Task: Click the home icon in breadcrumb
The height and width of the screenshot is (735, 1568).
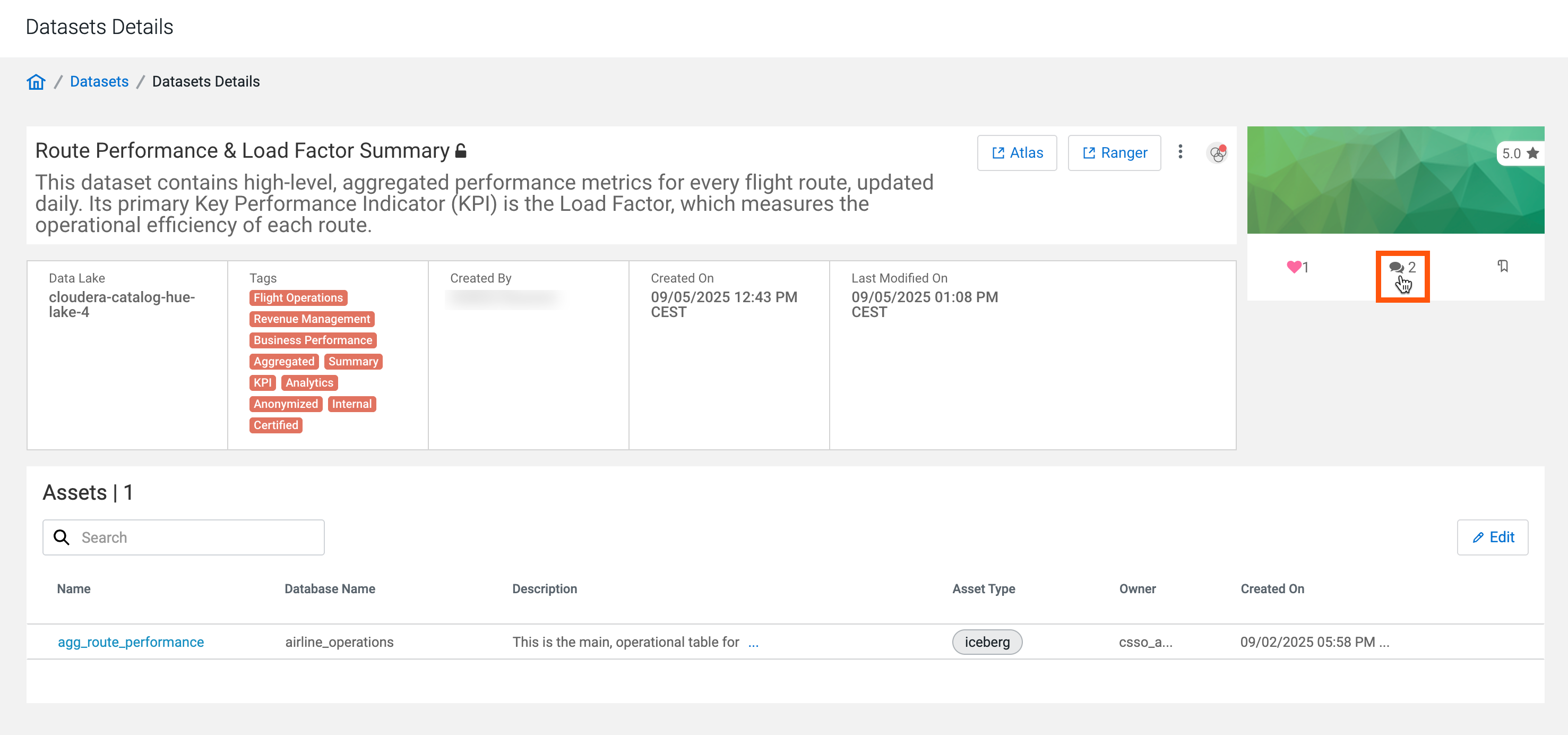Action: tap(36, 82)
